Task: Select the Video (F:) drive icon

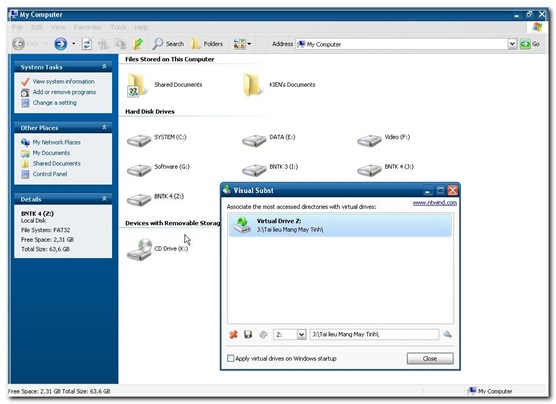Action: tap(369, 140)
